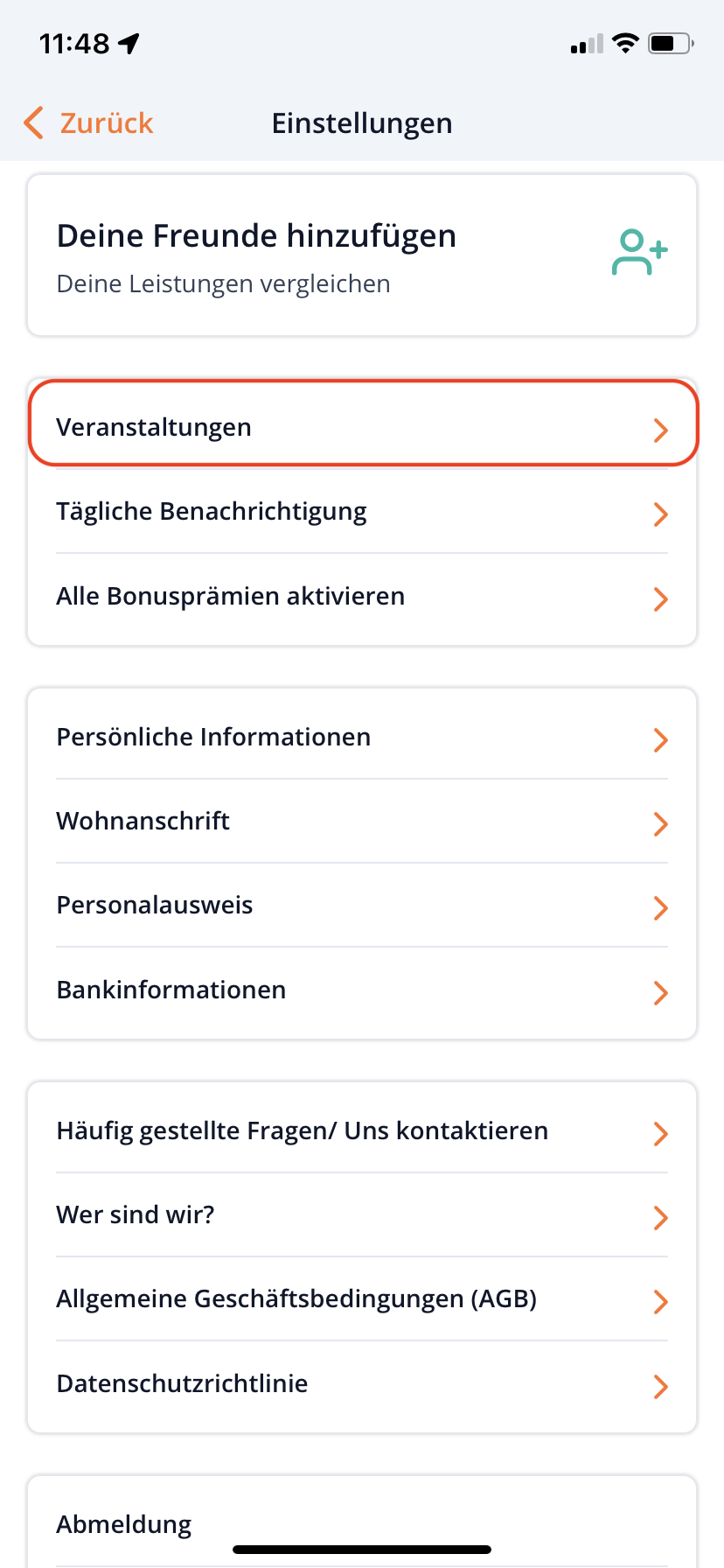Tap the chevron beside Wer sind wir?
This screenshot has width=724, height=1568.
point(660,1218)
